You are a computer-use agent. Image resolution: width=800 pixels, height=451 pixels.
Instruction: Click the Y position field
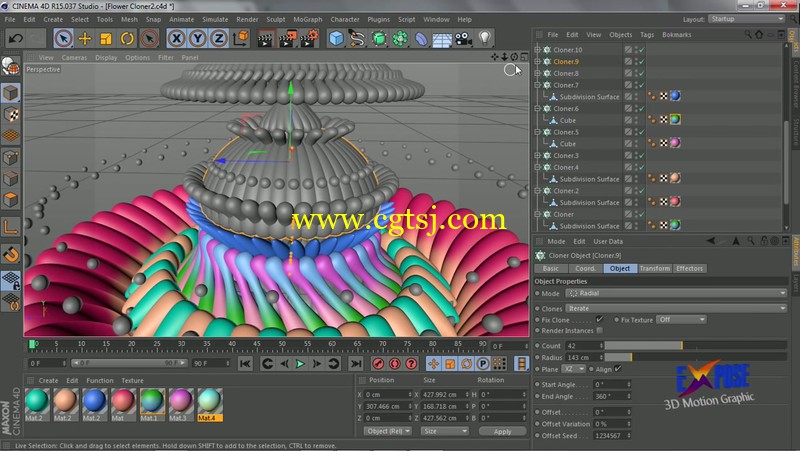tap(387, 406)
